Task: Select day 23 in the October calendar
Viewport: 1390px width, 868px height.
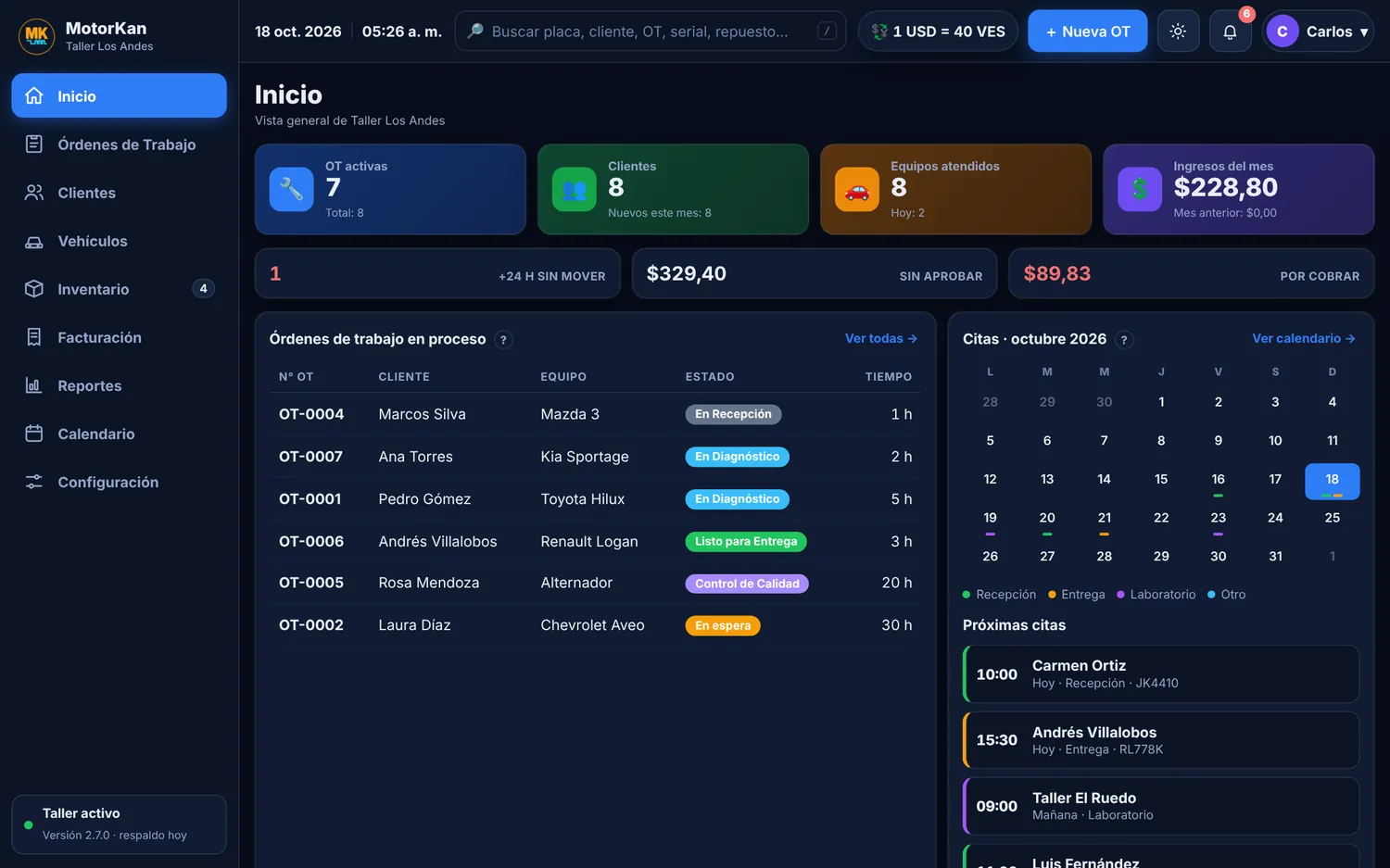Action: click(x=1218, y=519)
